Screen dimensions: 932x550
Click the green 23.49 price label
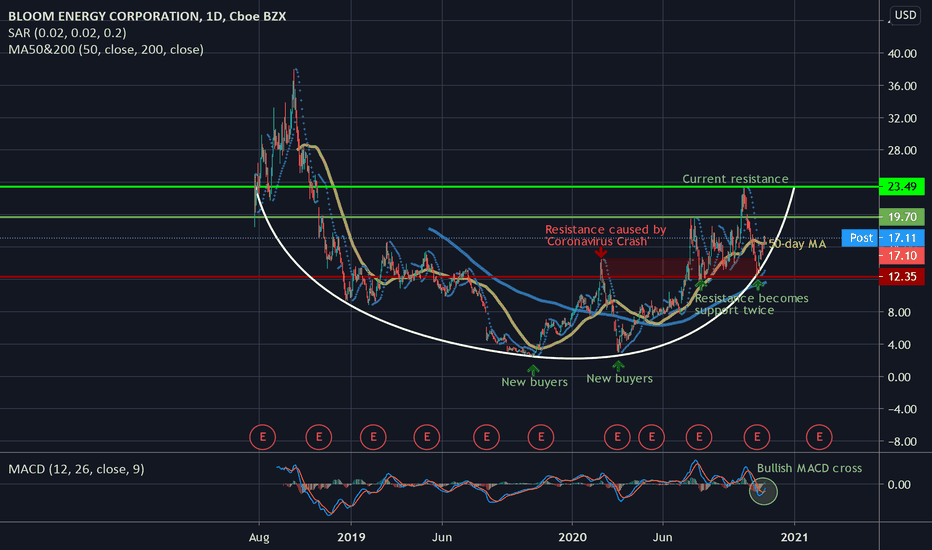pos(902,187)
